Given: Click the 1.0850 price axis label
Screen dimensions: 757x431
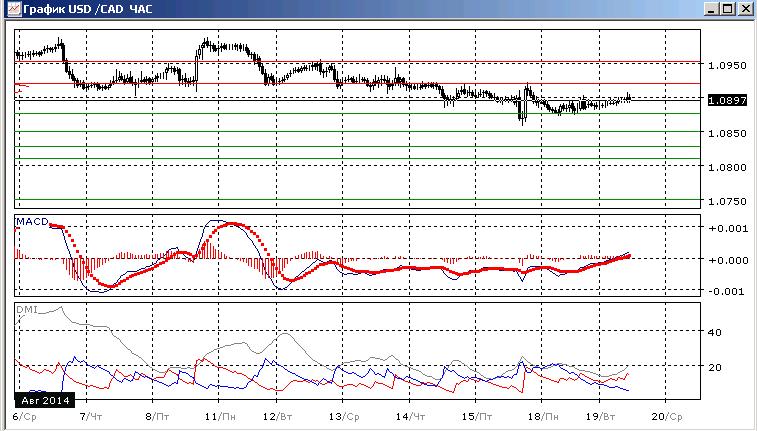Looking at the screenshot, I should click(727, 133).
